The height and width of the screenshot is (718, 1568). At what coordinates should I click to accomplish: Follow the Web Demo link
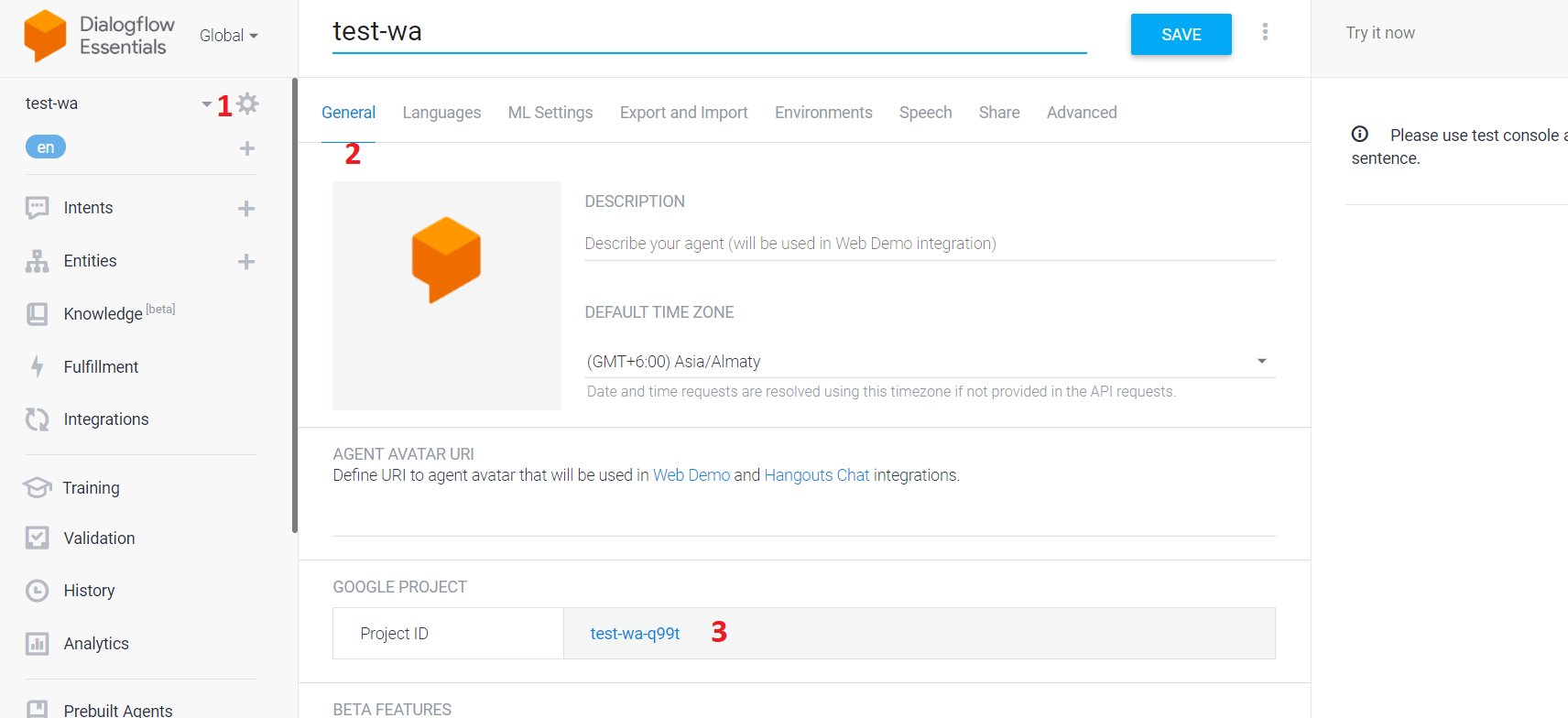691,475
